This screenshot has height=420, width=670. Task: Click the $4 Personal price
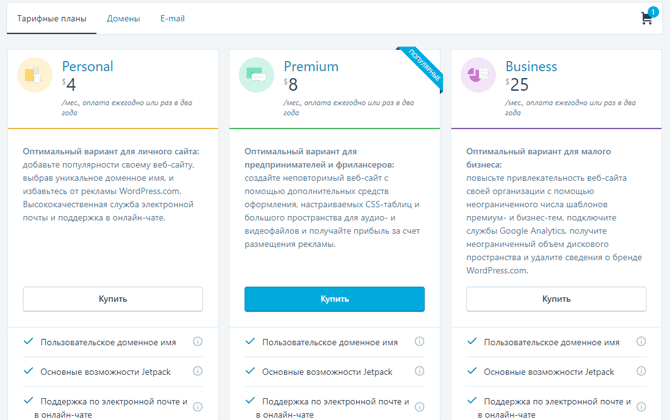tap(69, 85)
